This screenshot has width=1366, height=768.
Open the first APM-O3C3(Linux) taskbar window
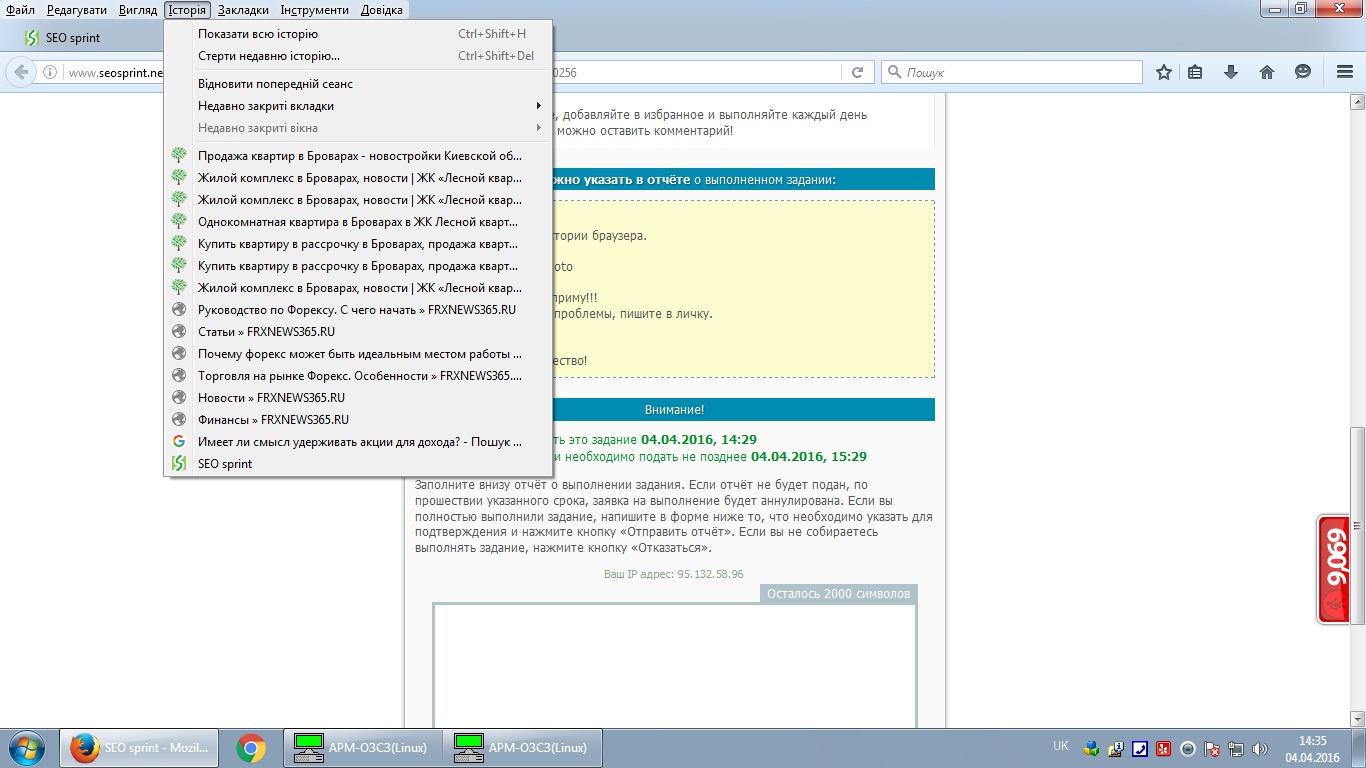tap(361, 748)
